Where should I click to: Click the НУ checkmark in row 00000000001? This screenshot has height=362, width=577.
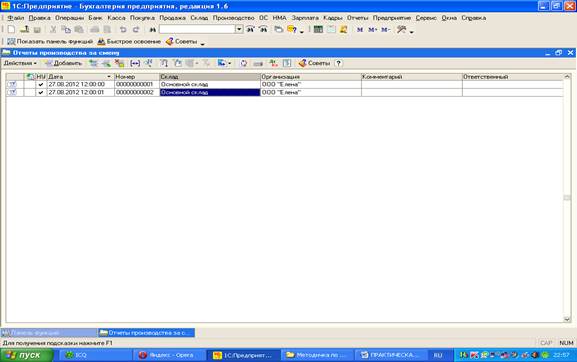point(40,85)
